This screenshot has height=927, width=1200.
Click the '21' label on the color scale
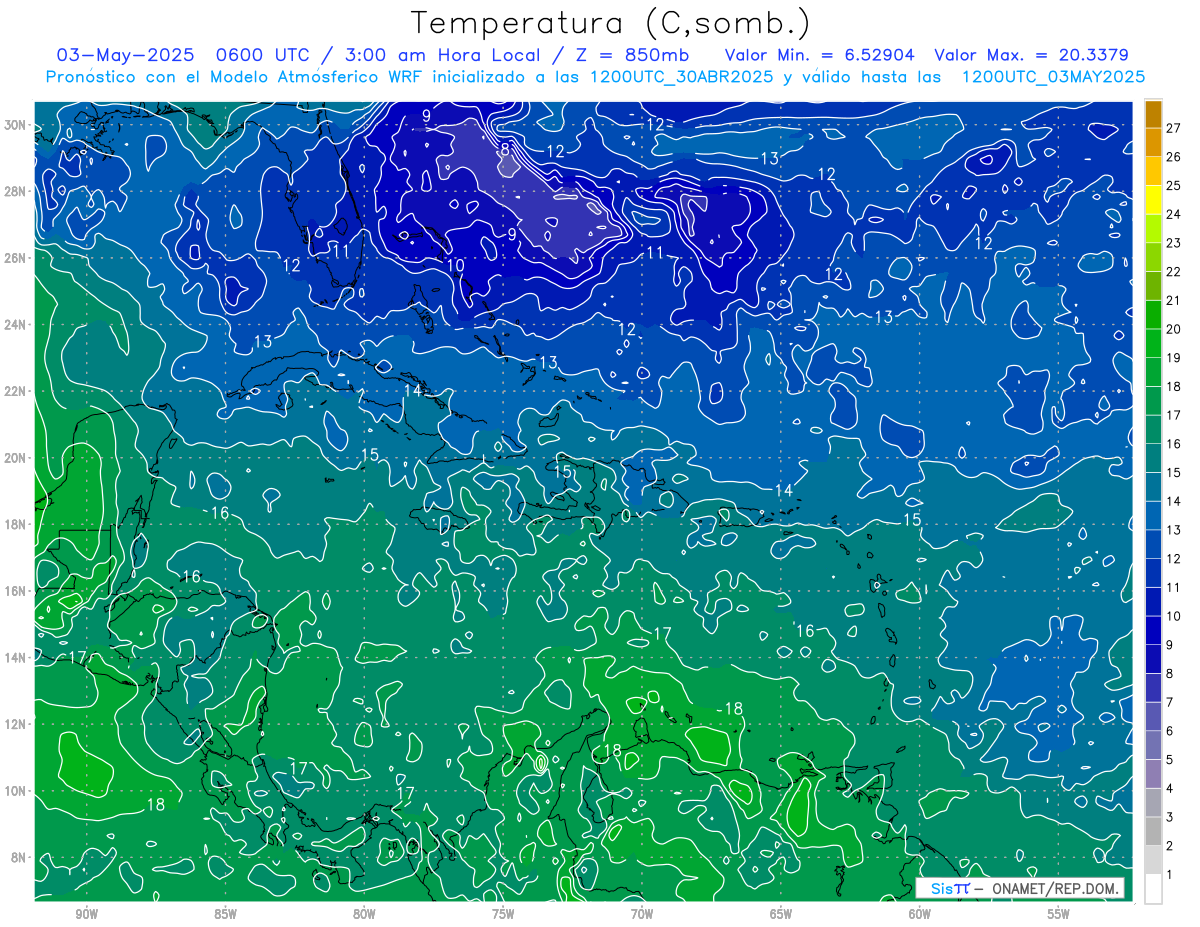tap(1174, 301)
